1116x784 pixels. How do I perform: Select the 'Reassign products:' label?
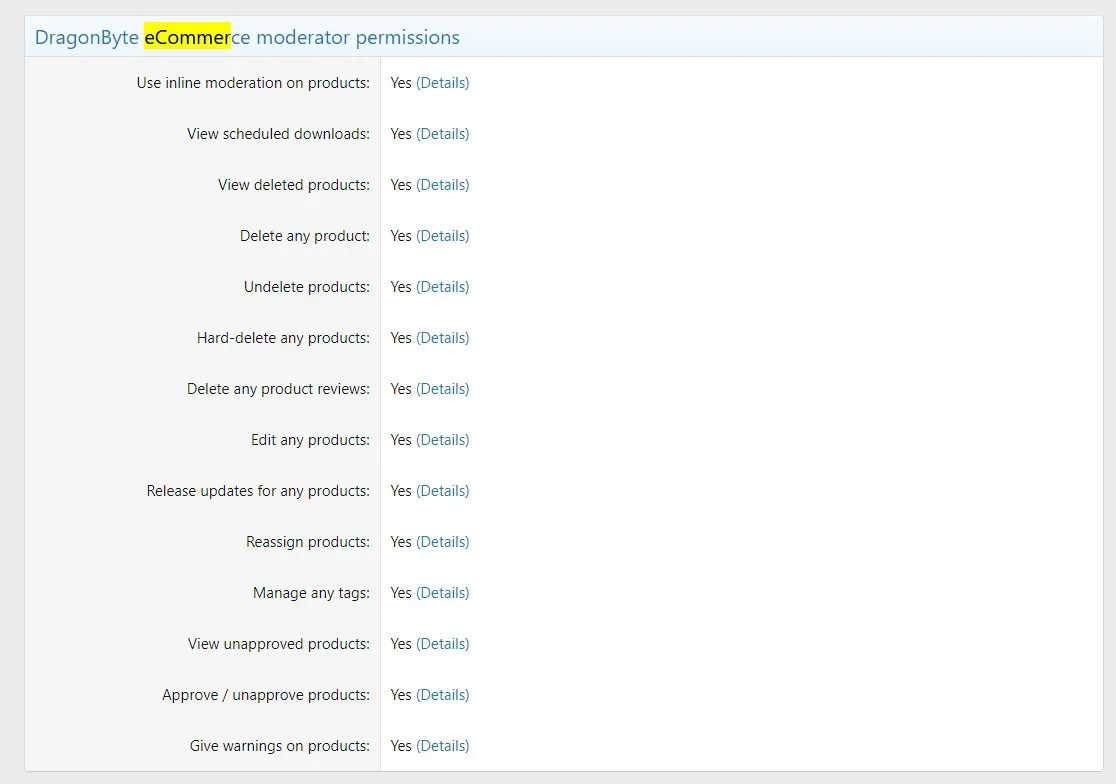click(x=308, y=542)
